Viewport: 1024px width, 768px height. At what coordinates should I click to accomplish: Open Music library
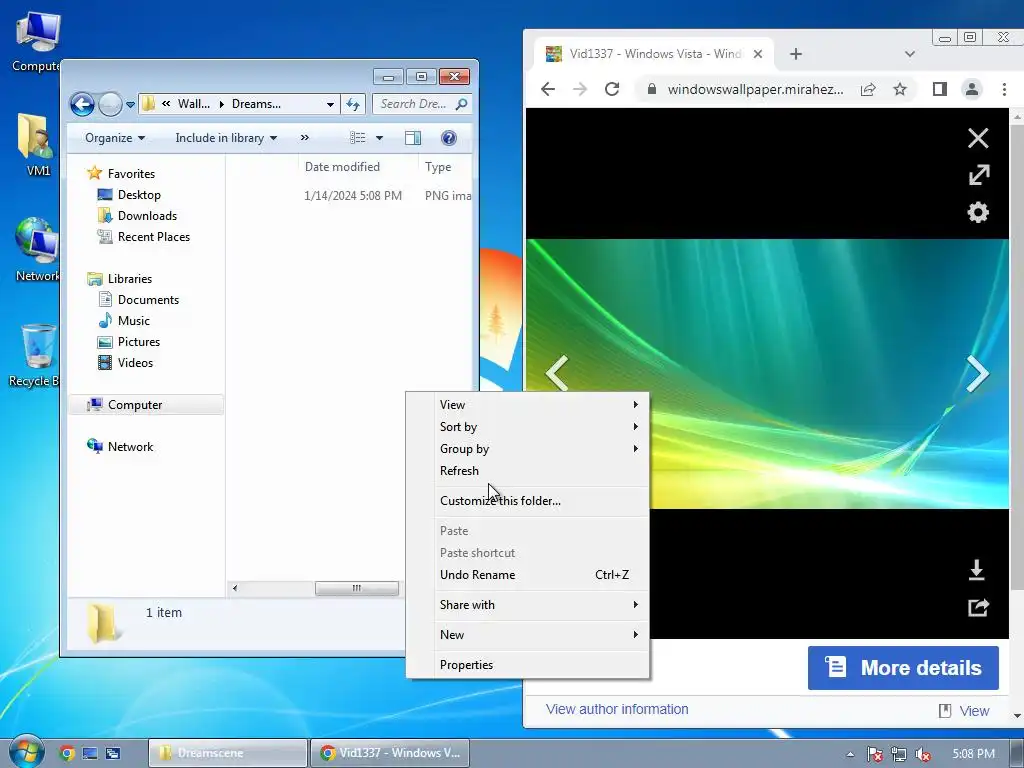[133, 321]
